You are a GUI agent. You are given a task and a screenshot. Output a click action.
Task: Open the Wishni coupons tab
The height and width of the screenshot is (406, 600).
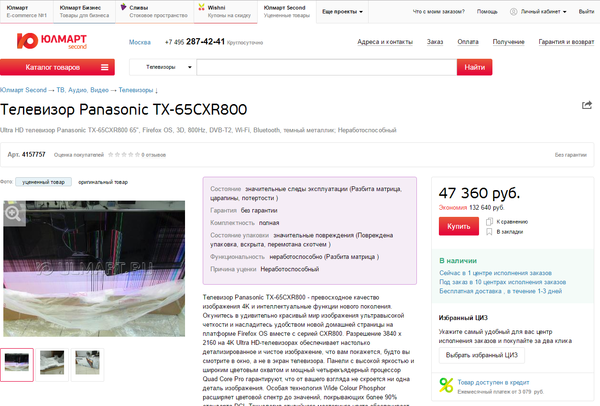[x=225, y=11]
